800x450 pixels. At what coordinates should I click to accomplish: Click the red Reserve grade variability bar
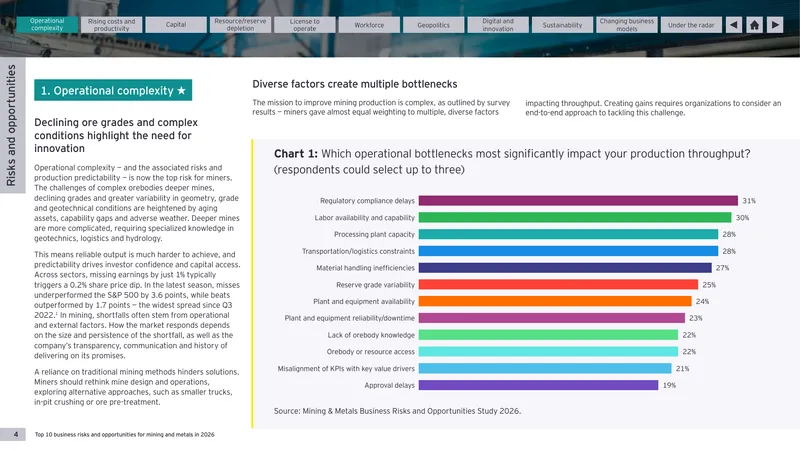[x=558, y=285]
